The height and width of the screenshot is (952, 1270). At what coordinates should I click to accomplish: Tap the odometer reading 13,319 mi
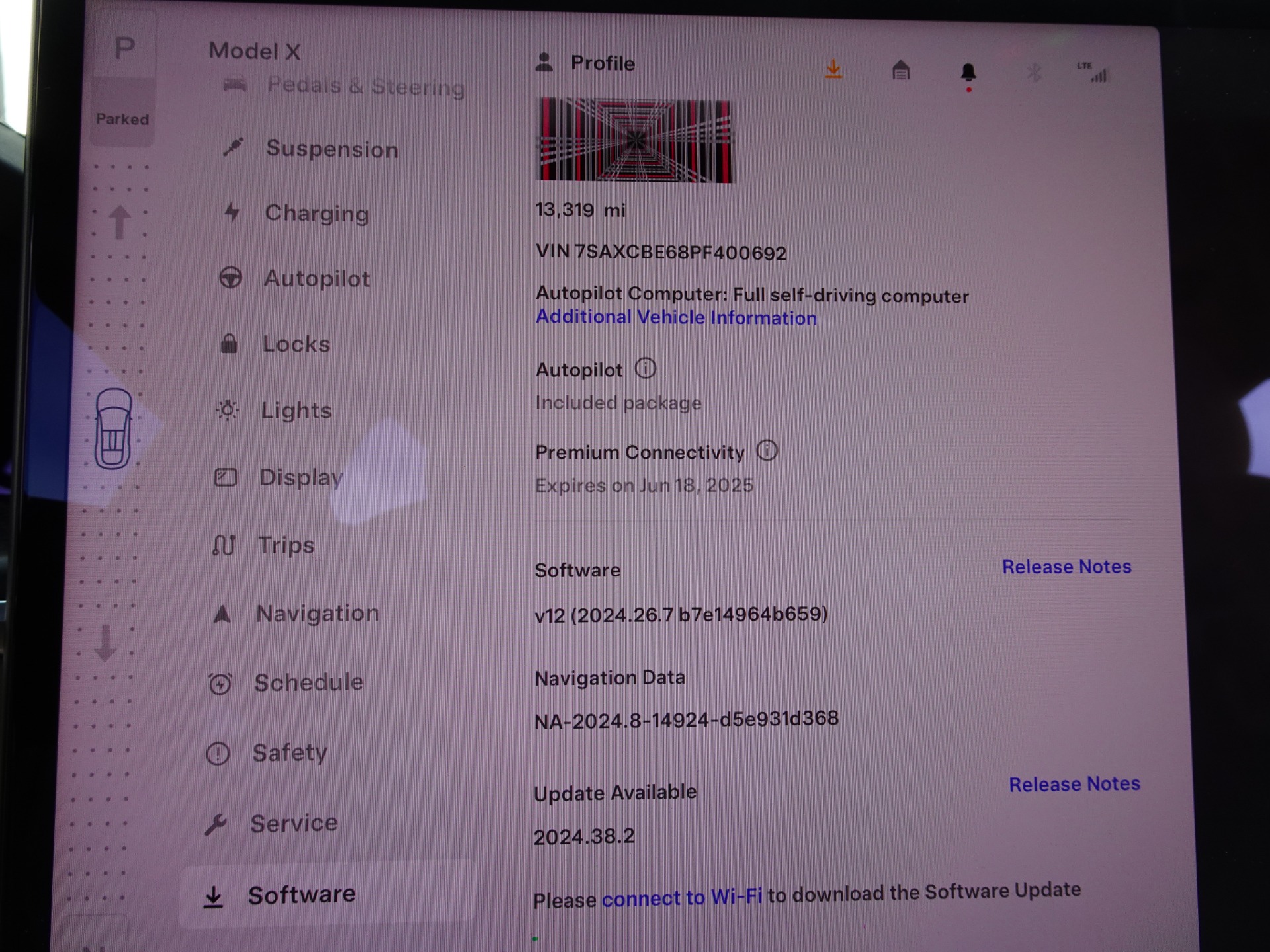click(x=580, y=210)
